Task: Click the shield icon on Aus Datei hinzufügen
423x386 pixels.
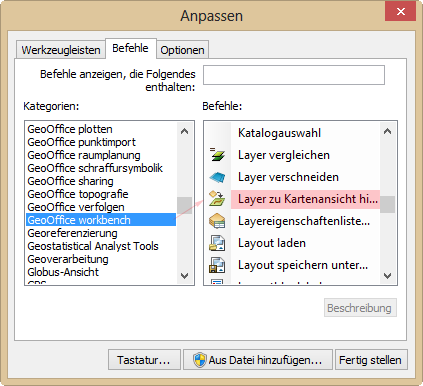Action: pyautogui.click(x=200, y=360)
